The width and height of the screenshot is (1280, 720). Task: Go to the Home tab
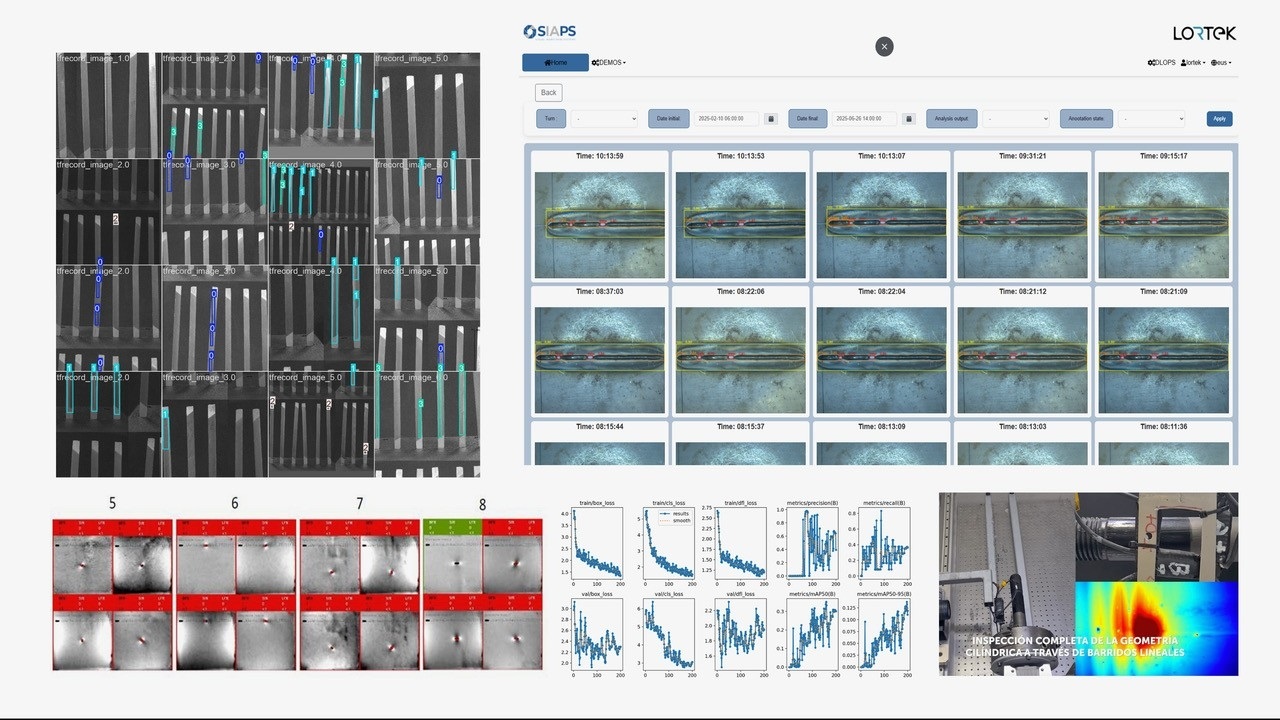[x=555, y=62]
